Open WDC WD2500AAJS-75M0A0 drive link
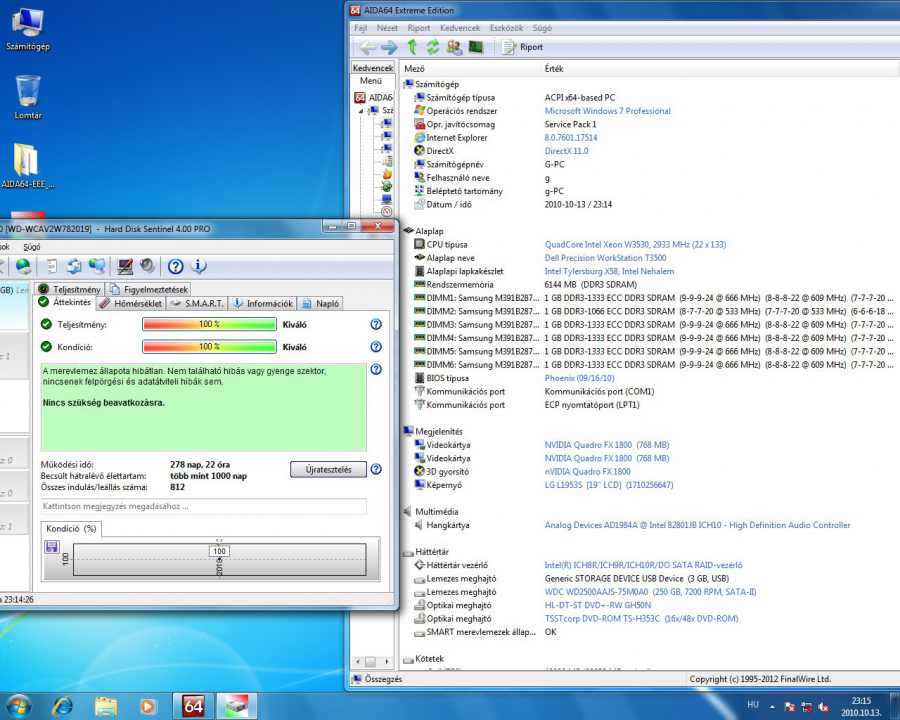This screenshot has height=720, width=900. [650, 591]
